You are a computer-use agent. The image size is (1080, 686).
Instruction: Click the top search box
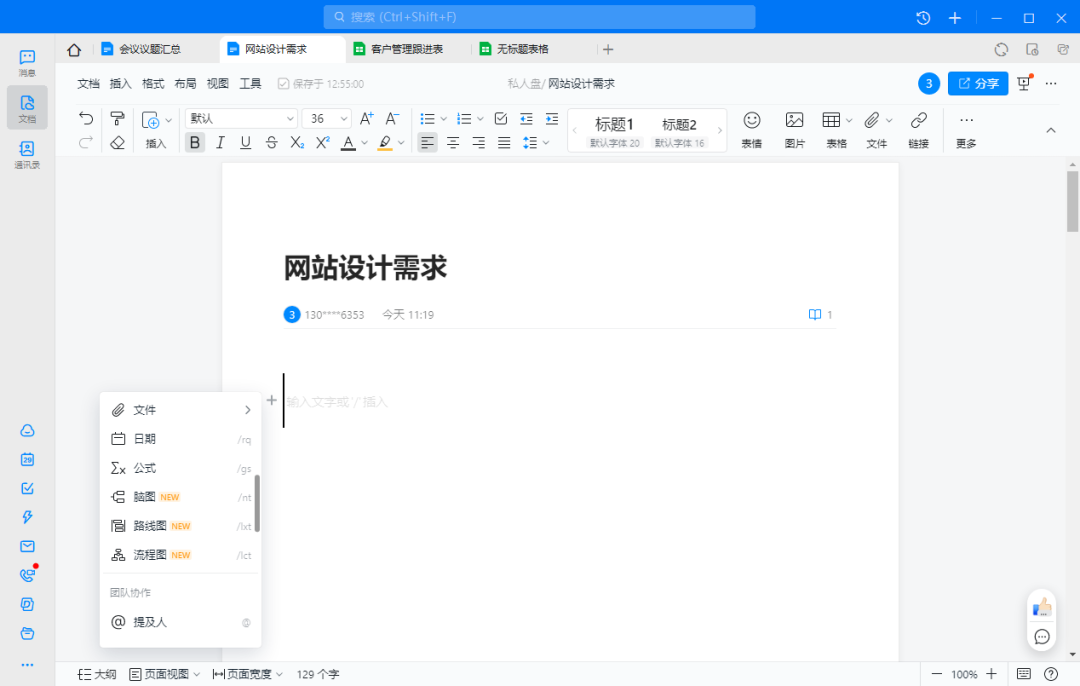[x=539, y=17]
